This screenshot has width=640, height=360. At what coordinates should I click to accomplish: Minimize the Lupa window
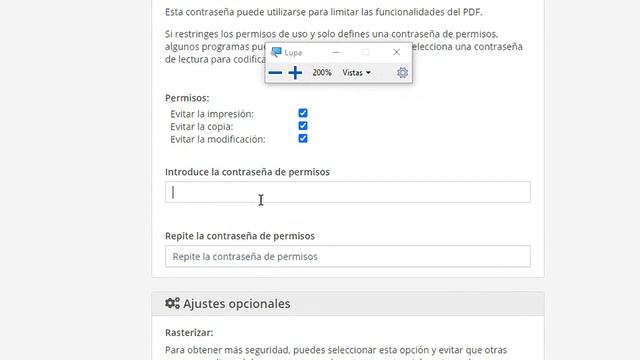(336, 52)
